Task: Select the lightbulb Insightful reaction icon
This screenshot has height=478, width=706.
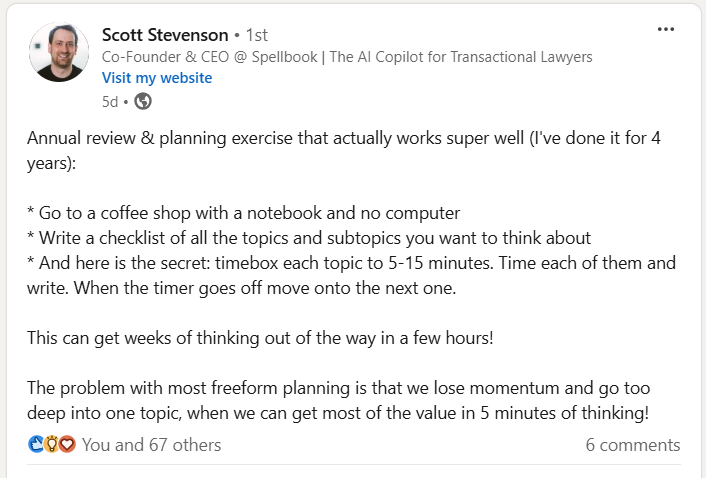Action: click(x=52, y=444)
